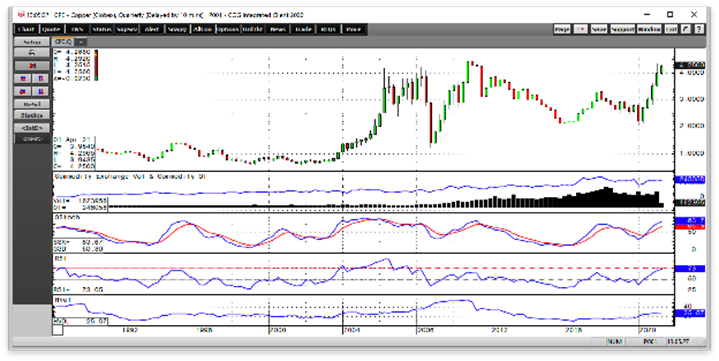
Task: Click the RSI study label
Action: click(61, 258)
